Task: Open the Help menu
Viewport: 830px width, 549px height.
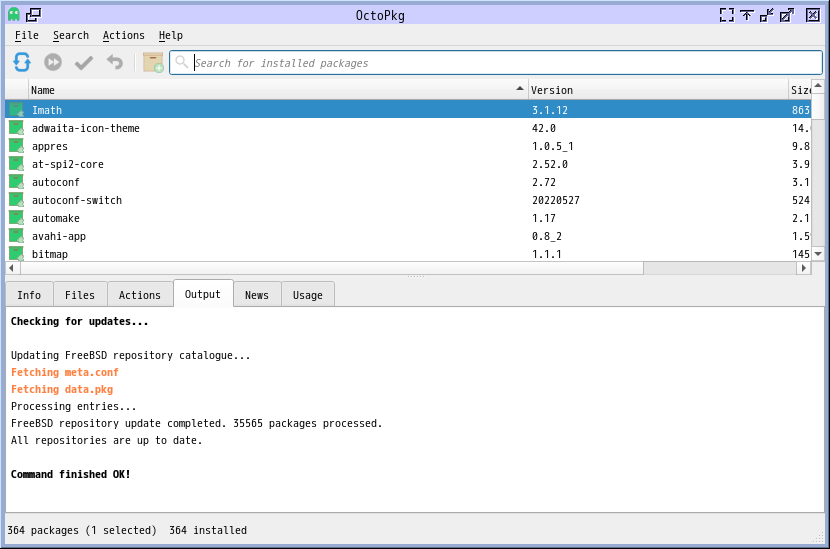Action: (x=170, y=35)
